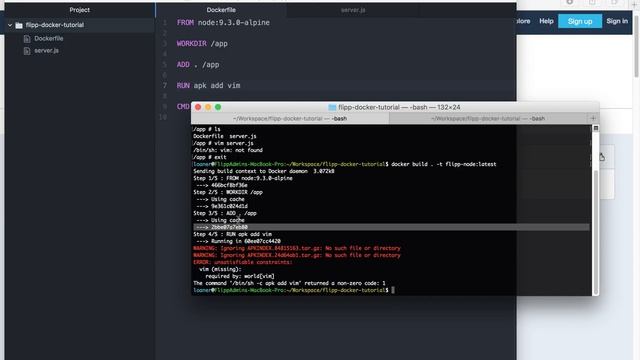The width and height of the screenshot is (640, 360).
Task: Click the Sign up button in browser
Action: click(x=580, y=21)
